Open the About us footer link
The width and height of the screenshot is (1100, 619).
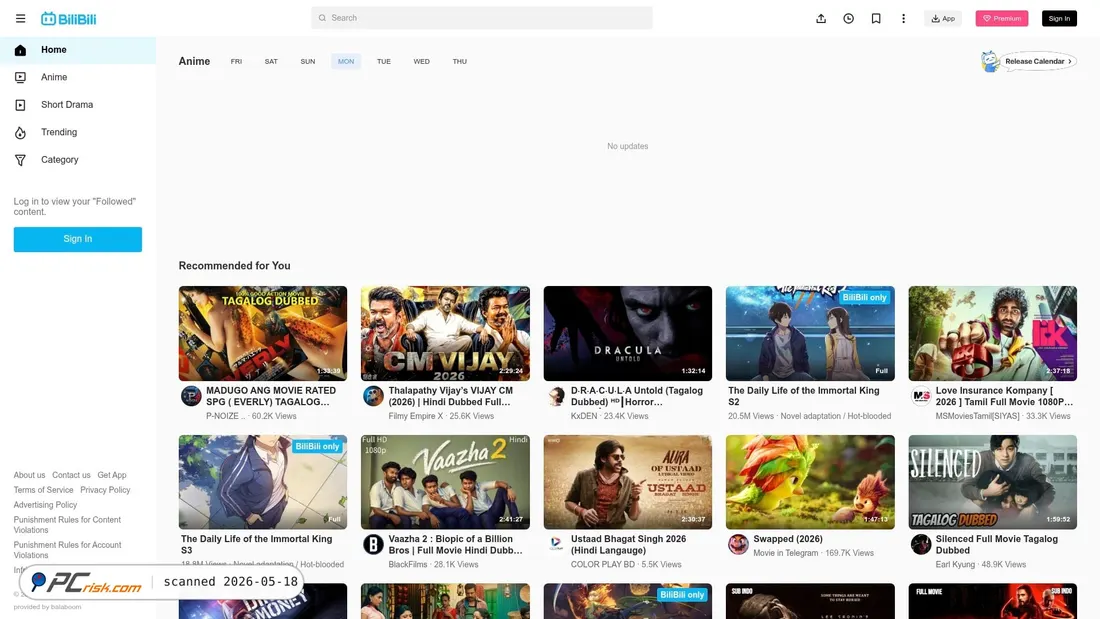point(29,475)
